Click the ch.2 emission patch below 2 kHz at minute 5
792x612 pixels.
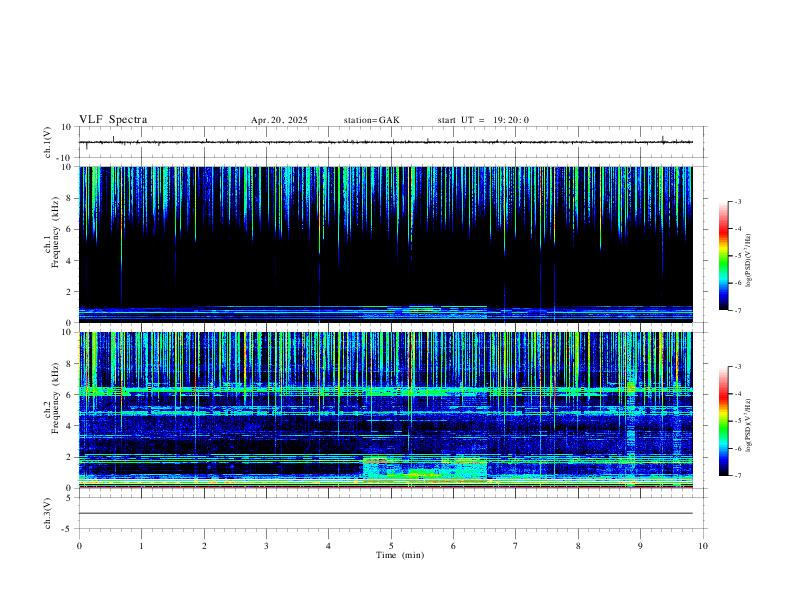click(x=424, y=468)
